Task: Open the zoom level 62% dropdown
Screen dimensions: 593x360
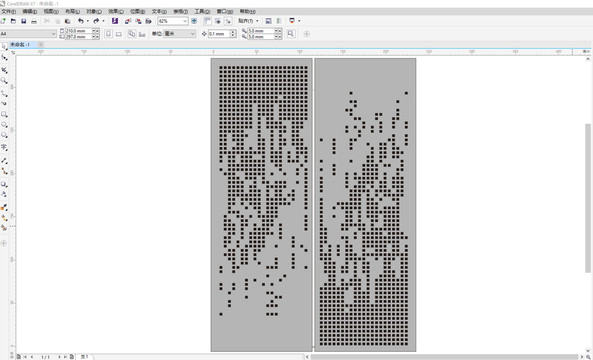Action: [x=173, y=21]
